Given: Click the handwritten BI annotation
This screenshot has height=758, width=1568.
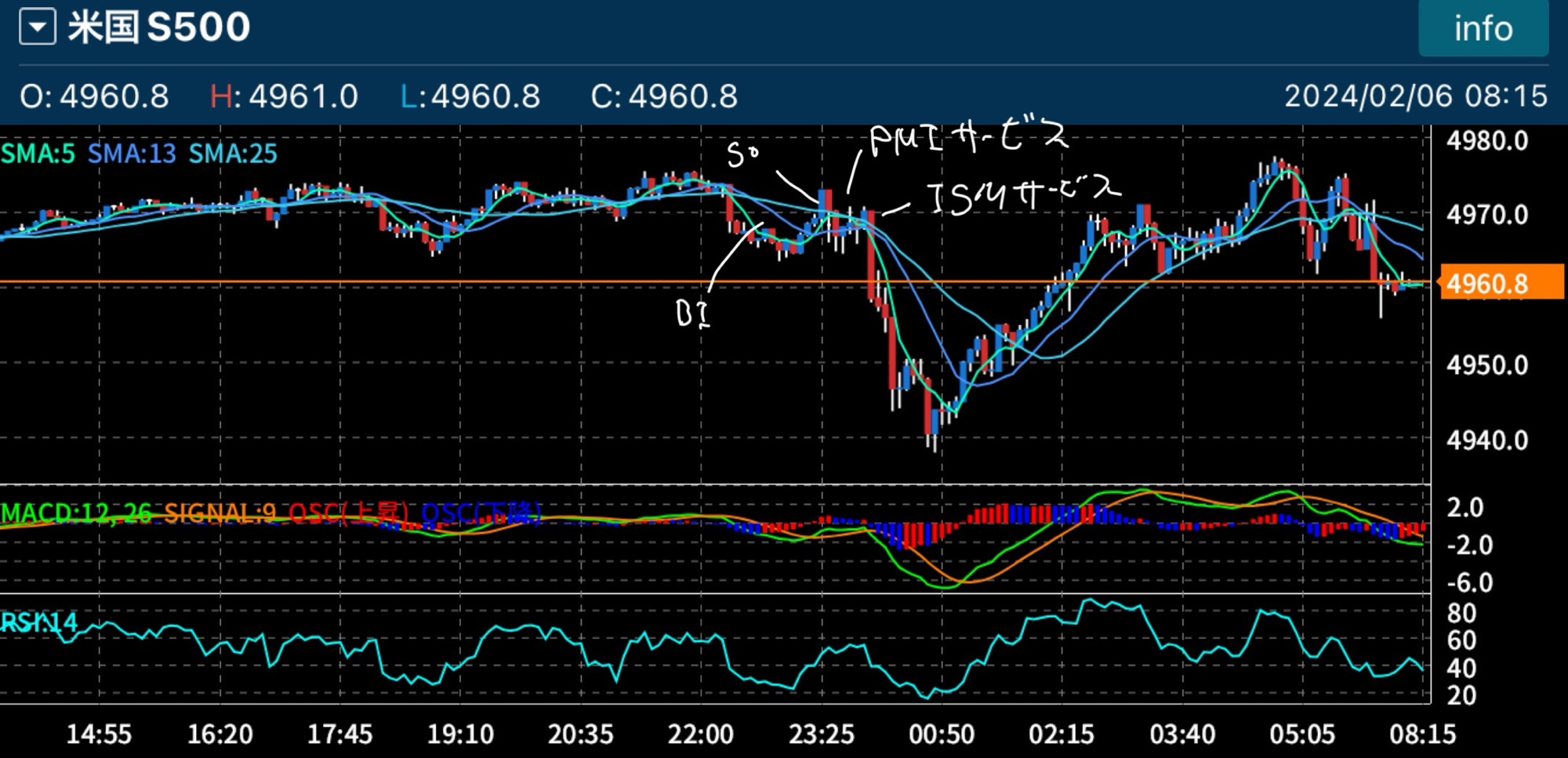Looking at the screenshot, I should coord(692,314).
